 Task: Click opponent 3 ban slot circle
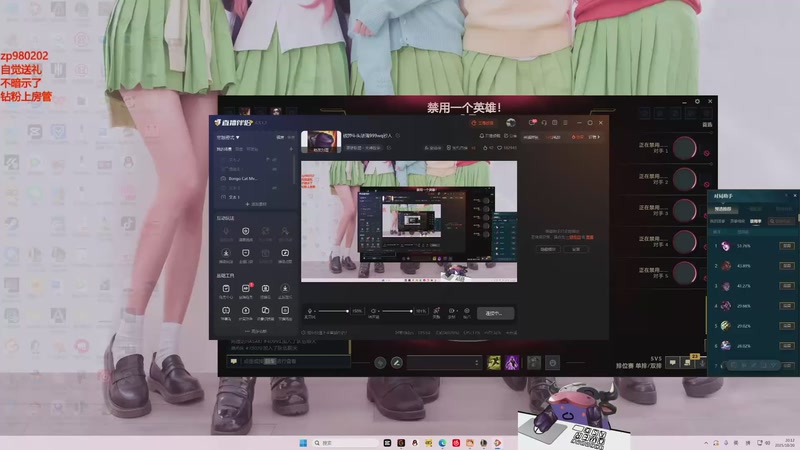tap(685, 211)
